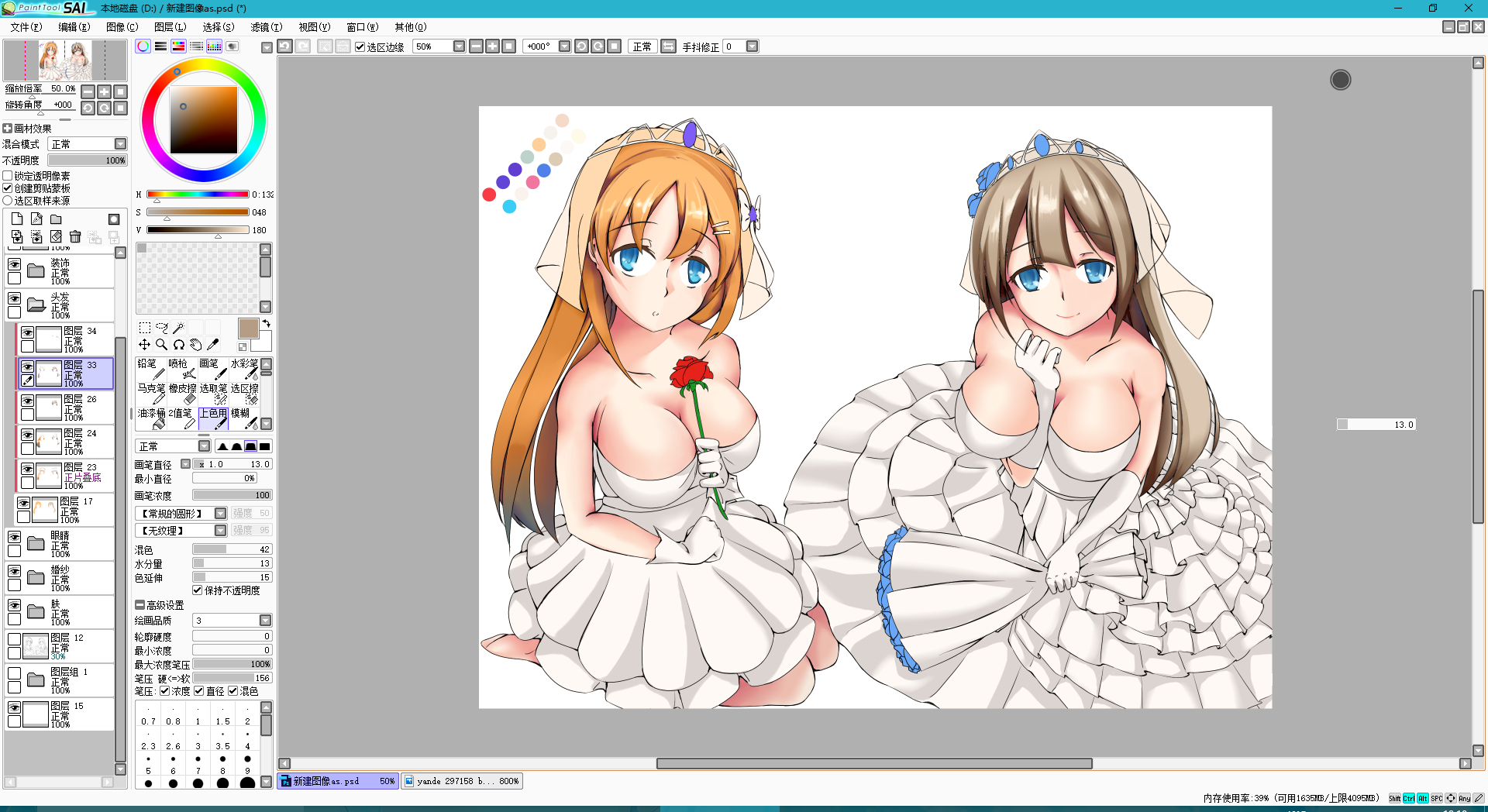Choose the lasso selection tool

click(162, 328)
